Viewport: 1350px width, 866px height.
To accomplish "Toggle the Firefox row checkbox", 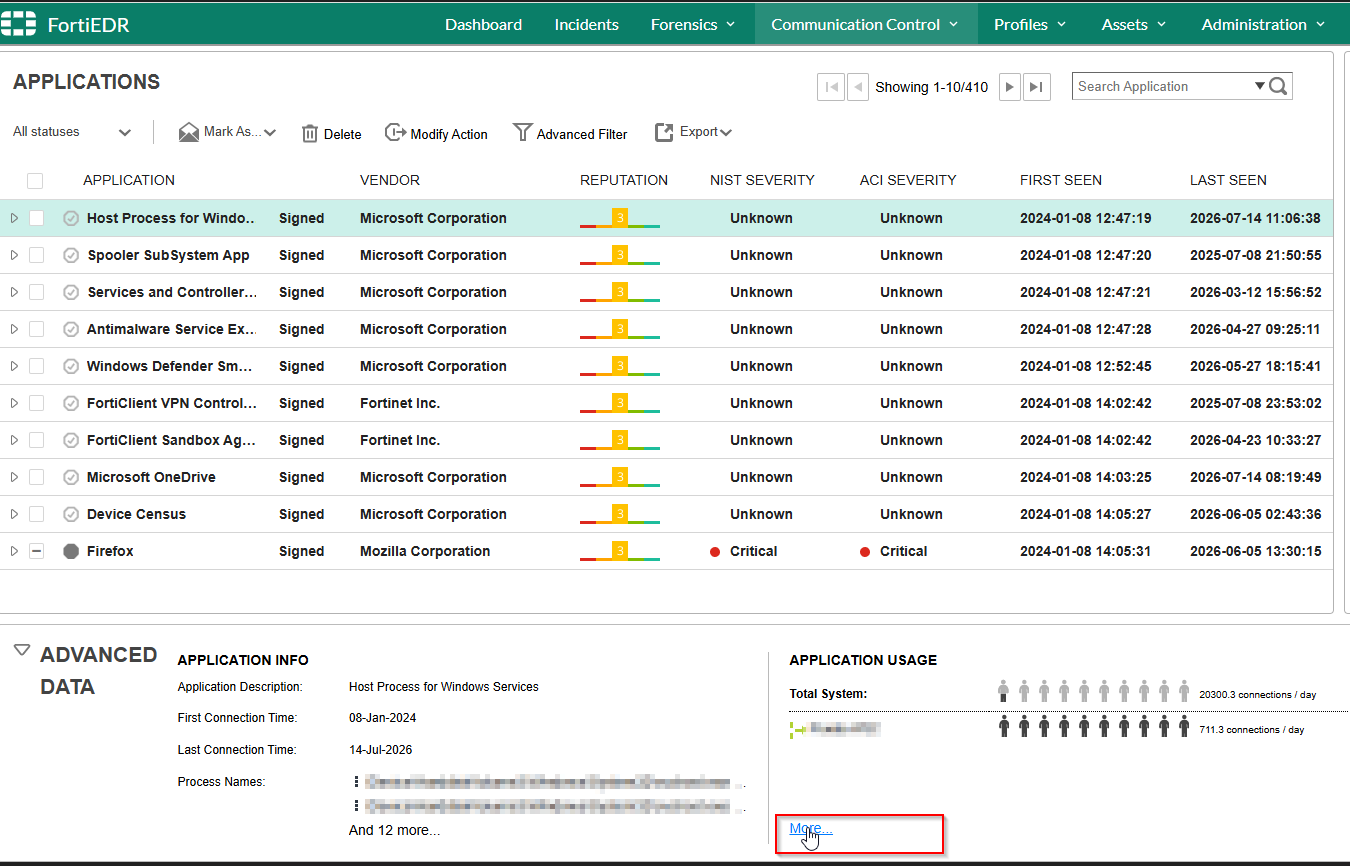I will click(x=37, y=551).
